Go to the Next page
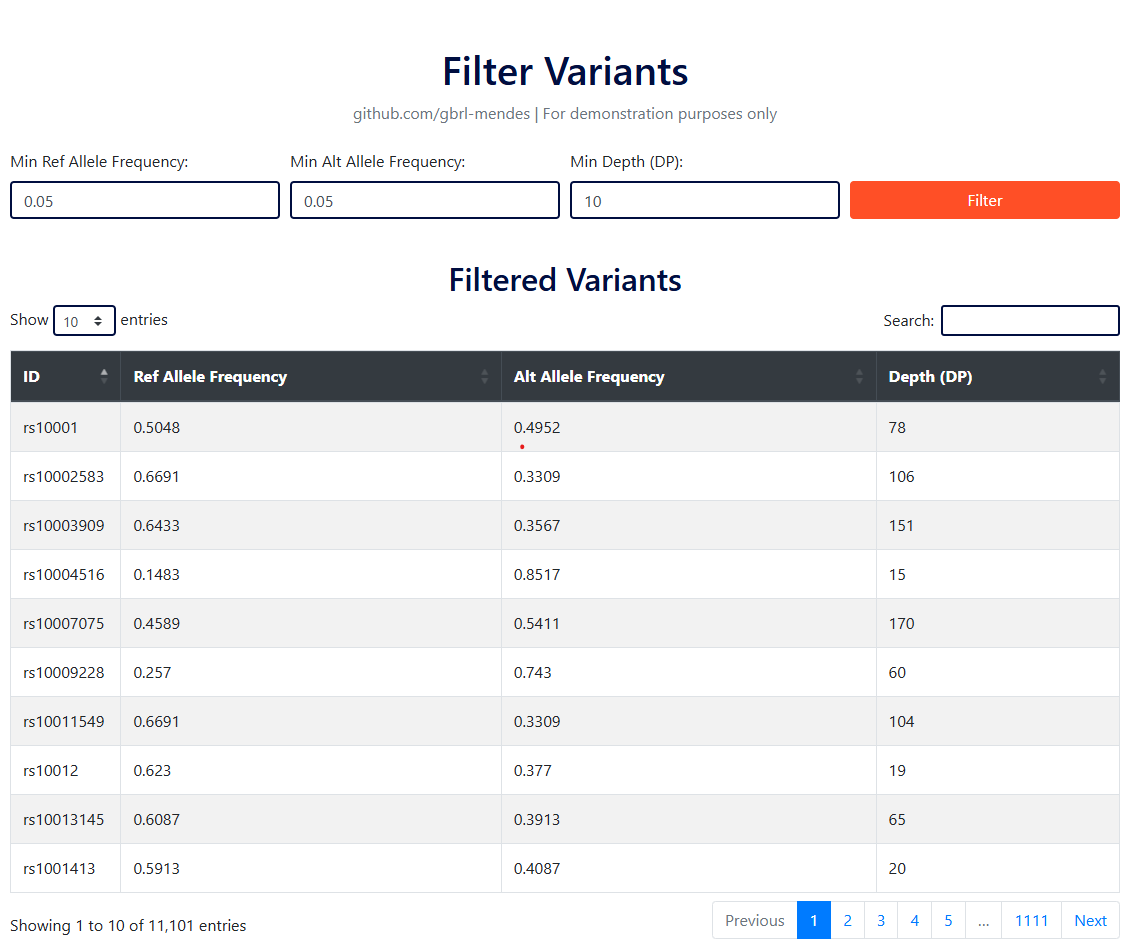The height and width of the screenshot is (946, 1128). [1090, 920]
